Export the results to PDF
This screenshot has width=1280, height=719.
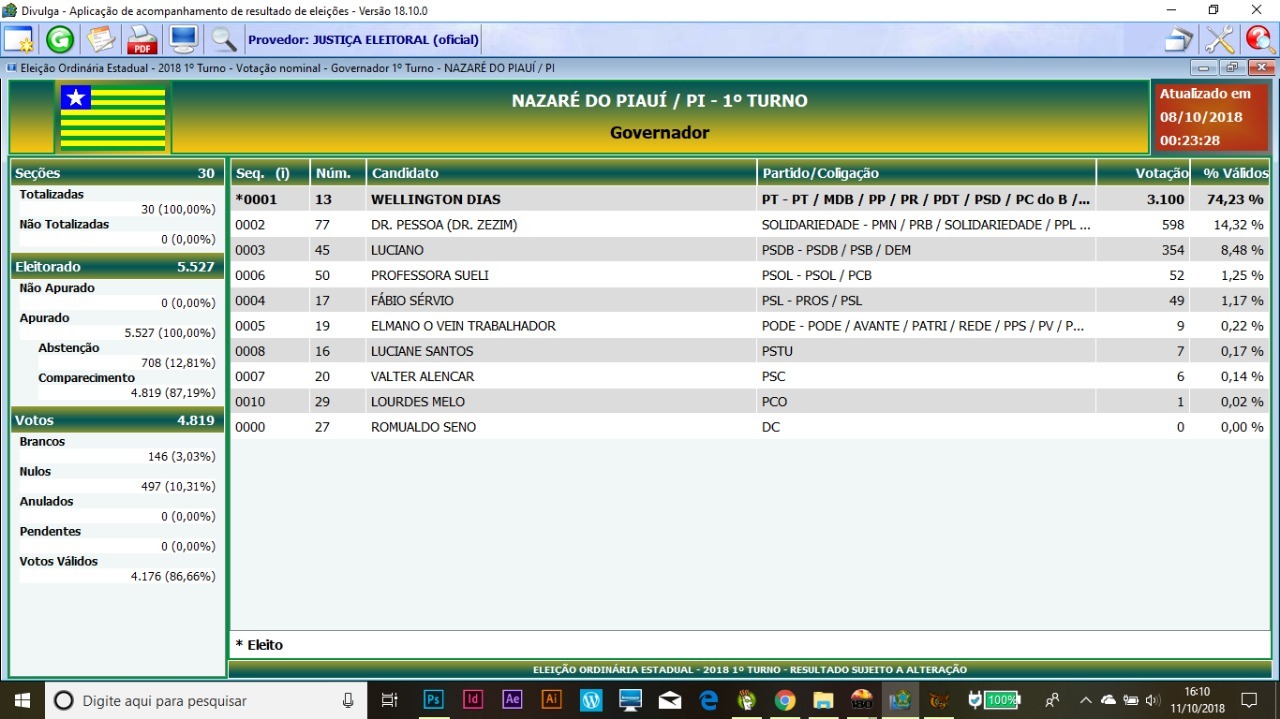point(142,40)
